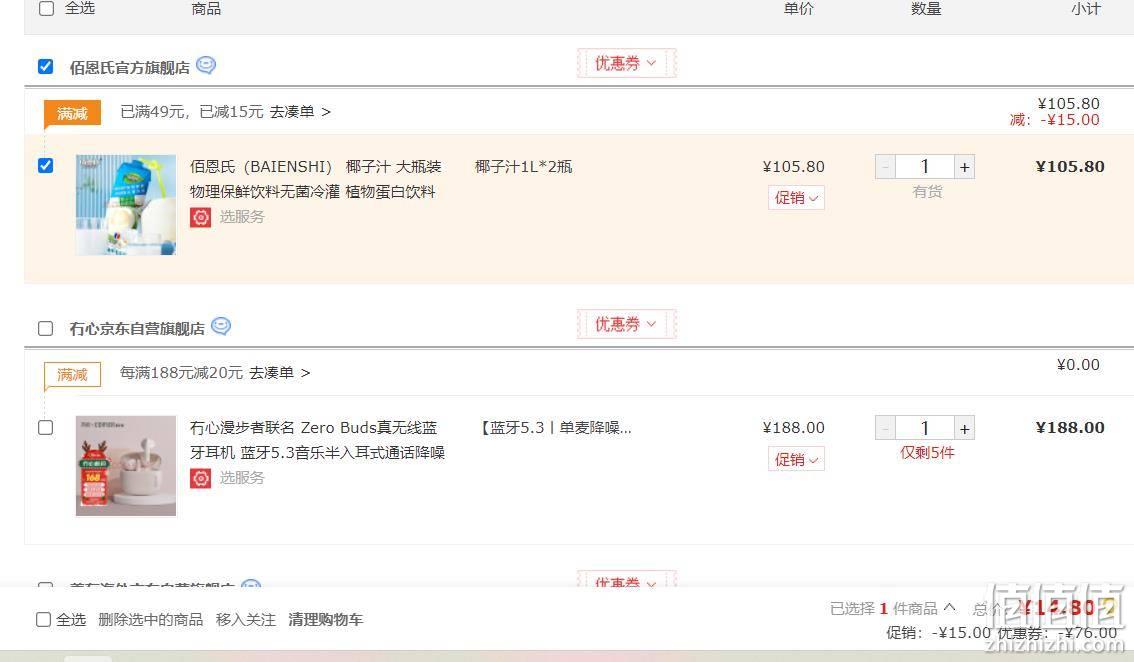1134x662 pixels.
Task: Open 促销 dropdown under ¥105.80 price
Action: tap(796, 198)
